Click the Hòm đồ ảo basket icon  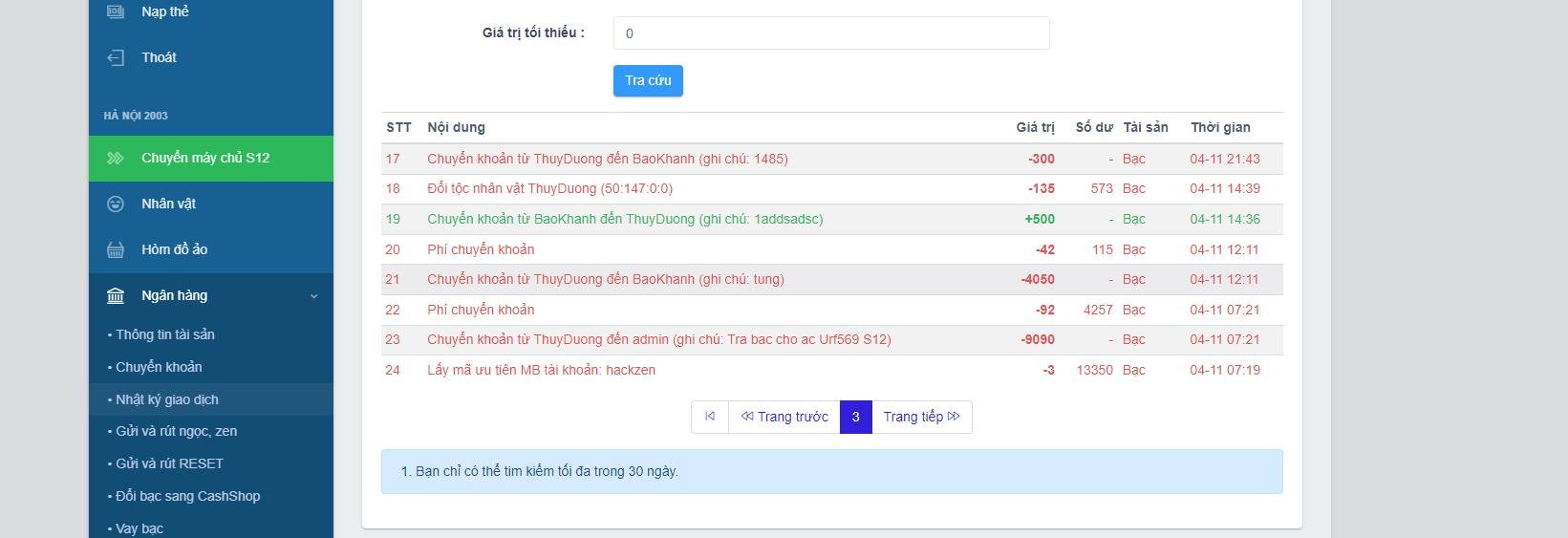pyautogui.click(x=116, y=249)
